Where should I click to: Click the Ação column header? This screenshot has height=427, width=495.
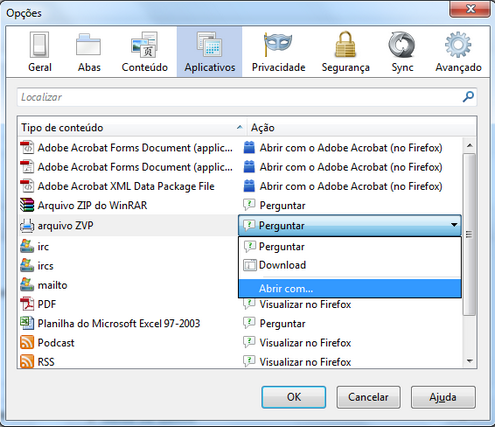(x=361, y=128)
